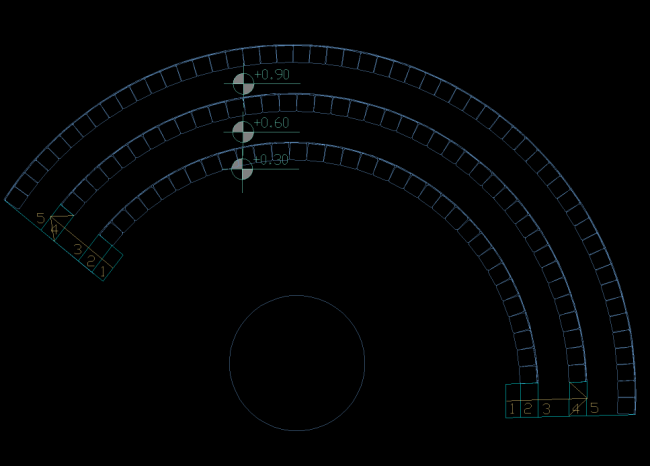Click inside the large circle at center
650x466 pixels.
(297, 362)
